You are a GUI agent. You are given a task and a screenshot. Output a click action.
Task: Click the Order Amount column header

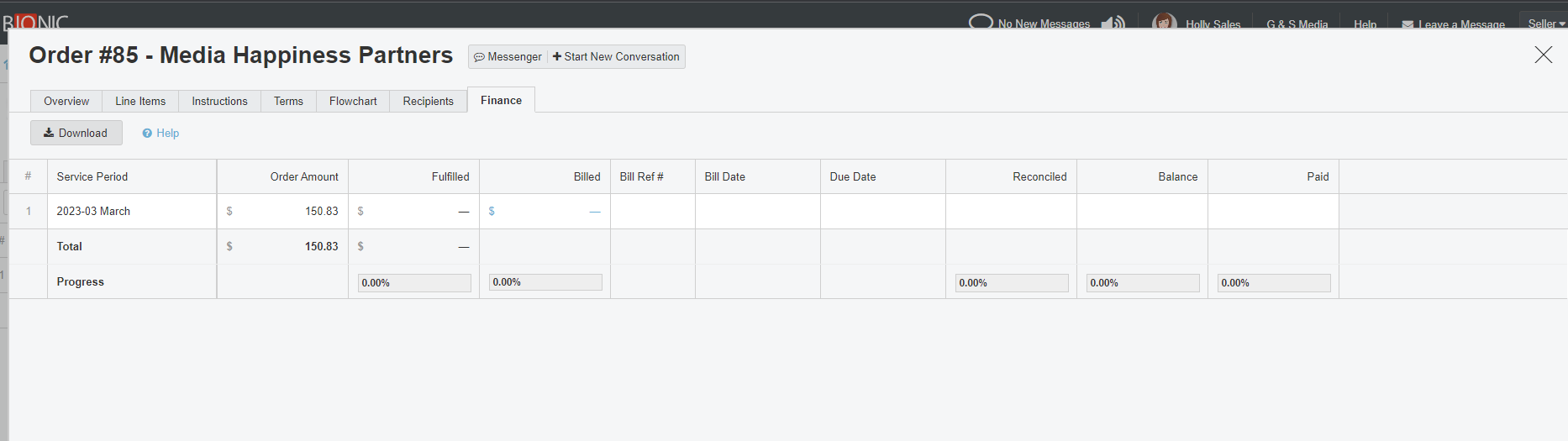coord(304,176)
